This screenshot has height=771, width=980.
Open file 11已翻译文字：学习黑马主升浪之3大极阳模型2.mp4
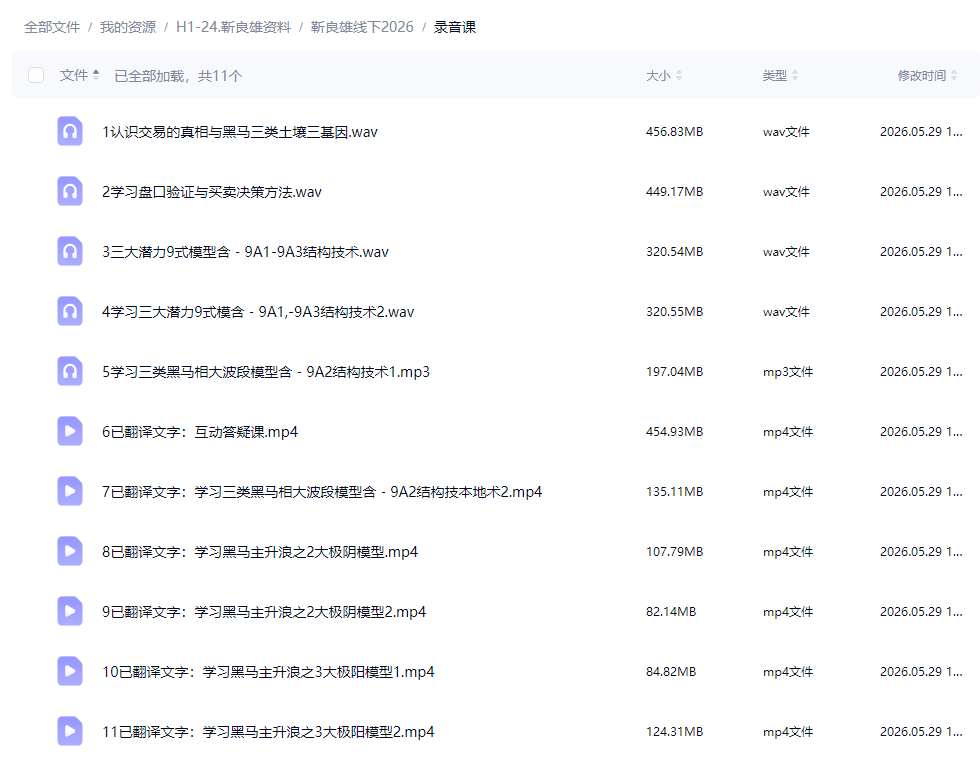(268, 732)
